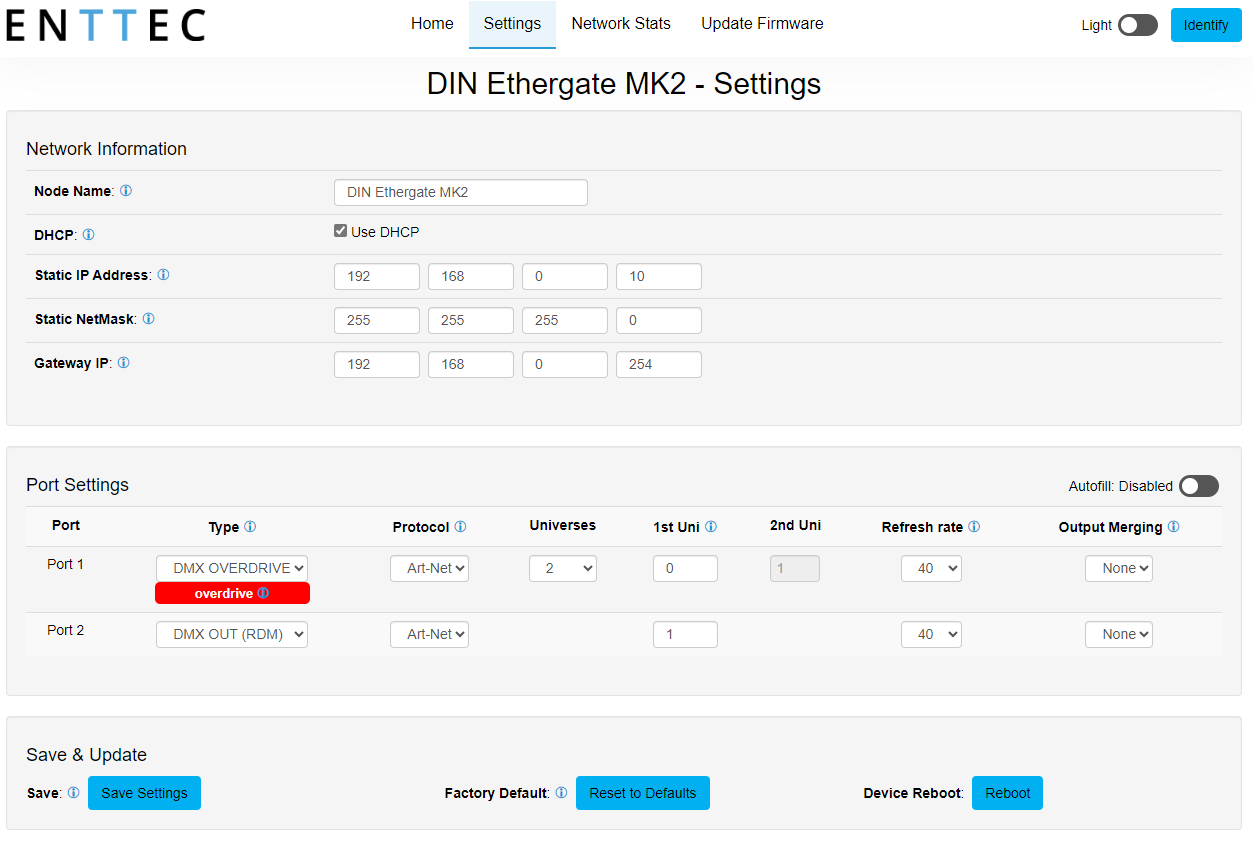1253x842 pixels.
Task: Click the info icon beside Protocol header
Action: pyautogui.click(x=460, y=526)
